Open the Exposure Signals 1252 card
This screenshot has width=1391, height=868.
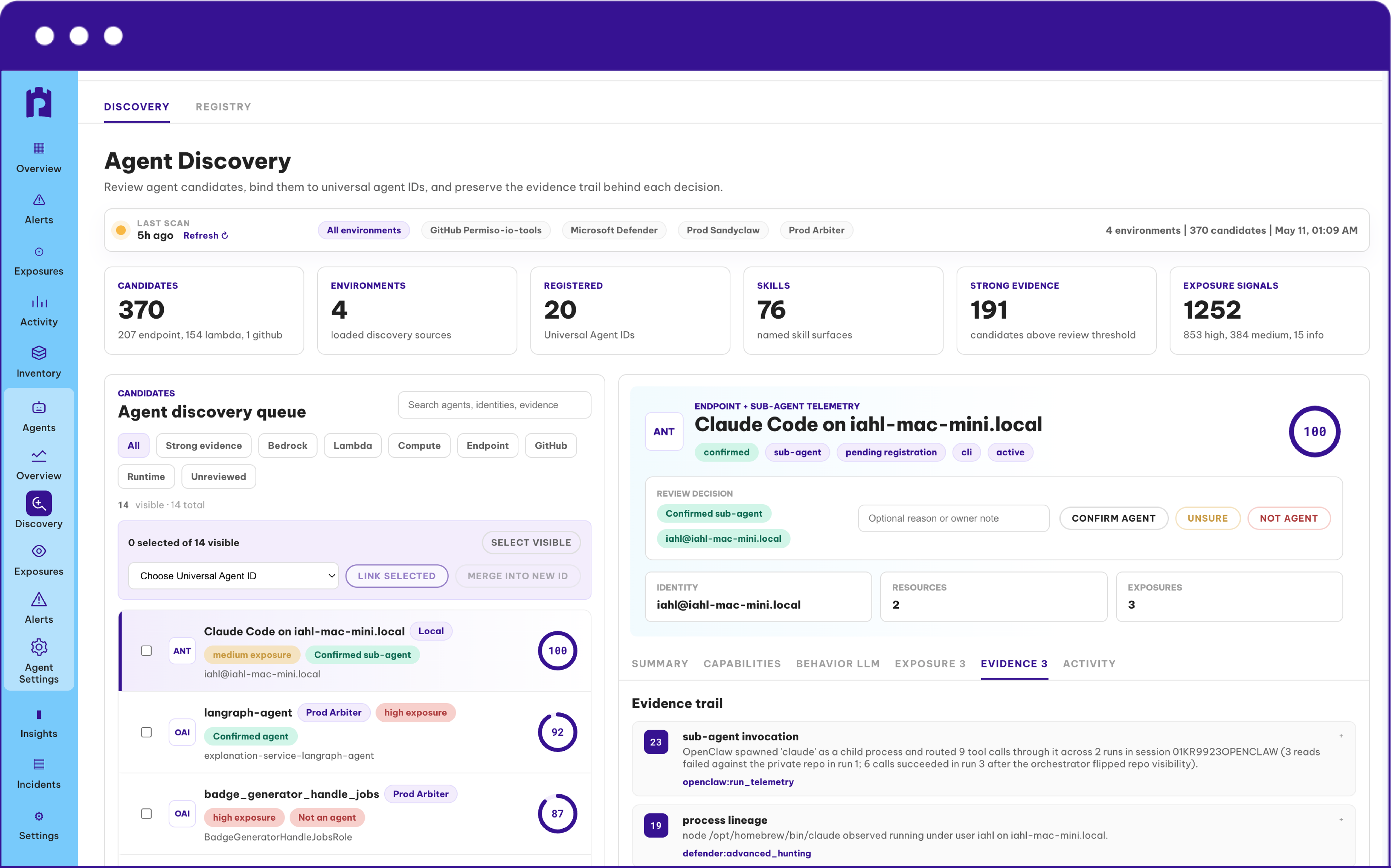click(1269, 311)
